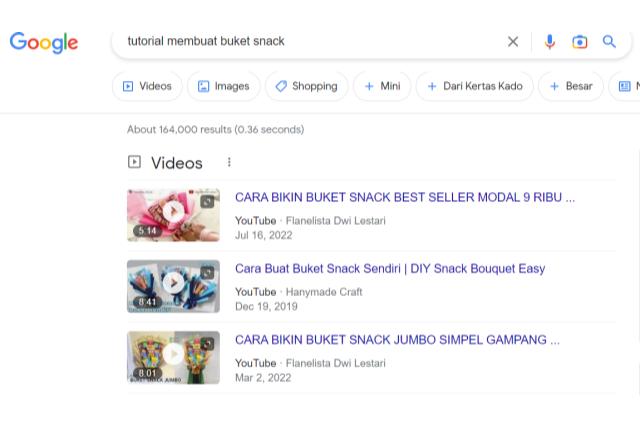Click the play icon beside Videos heading
Viewport: 640px width, 427px height.
point(134,162)
